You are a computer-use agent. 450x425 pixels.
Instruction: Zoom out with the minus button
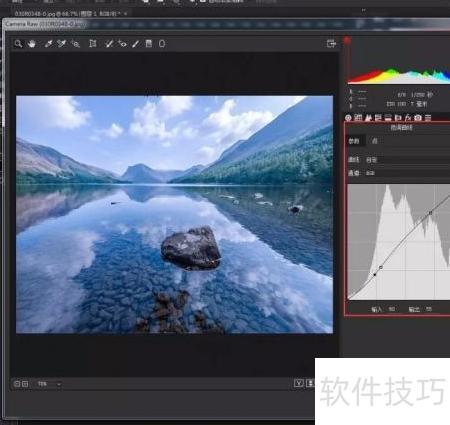[x=17, y=384]
